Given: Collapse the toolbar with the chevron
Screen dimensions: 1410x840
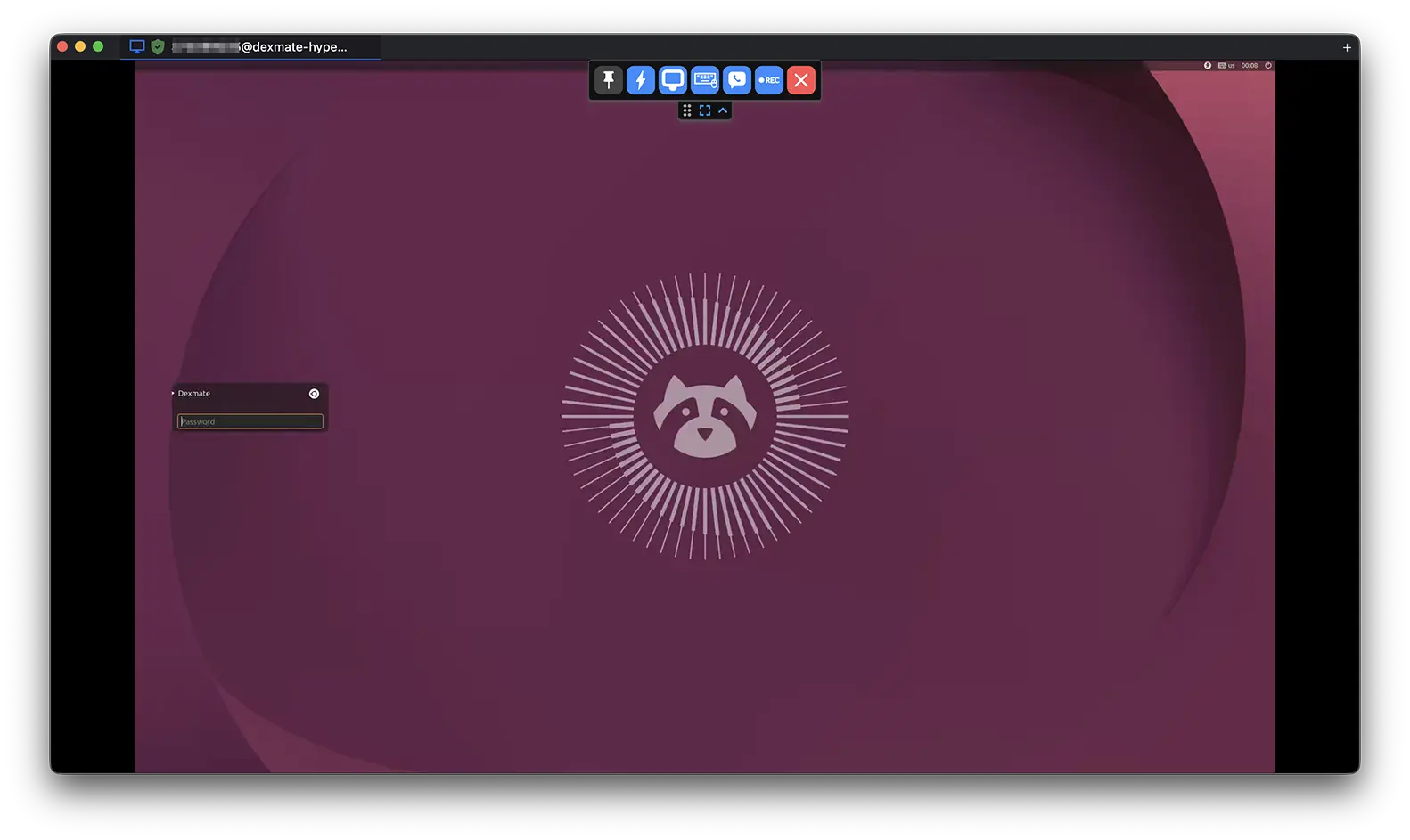Looking at the screenshot, I should tap(723, 110).
